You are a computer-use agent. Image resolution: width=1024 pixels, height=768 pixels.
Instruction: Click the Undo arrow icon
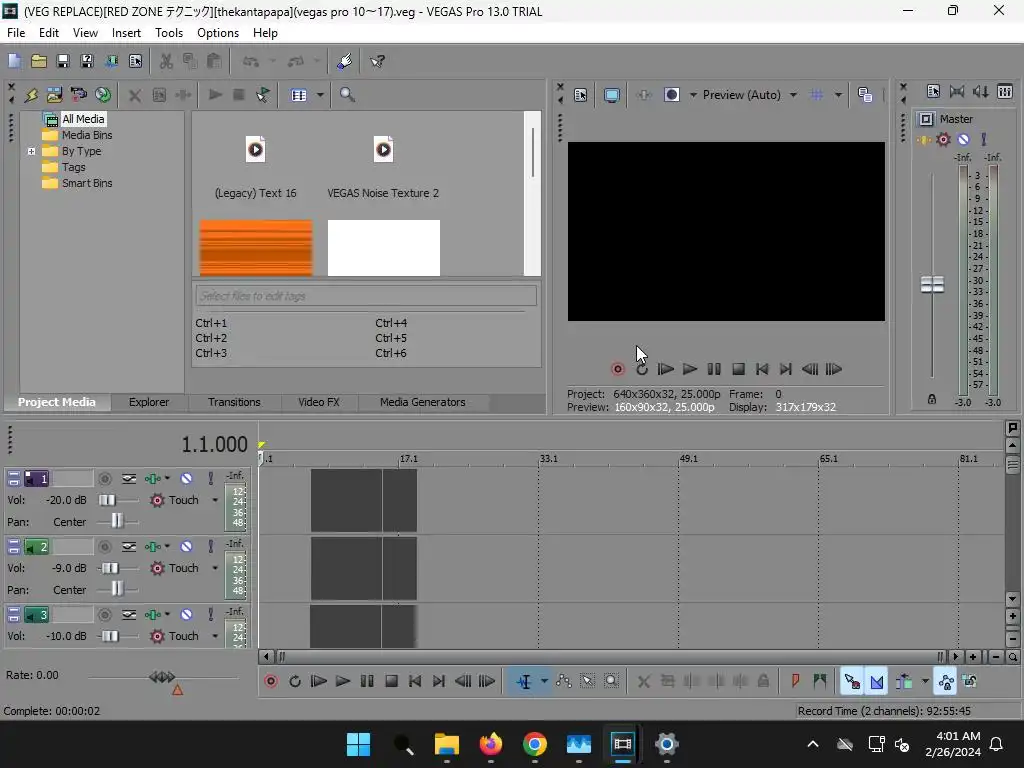point(251,61)
